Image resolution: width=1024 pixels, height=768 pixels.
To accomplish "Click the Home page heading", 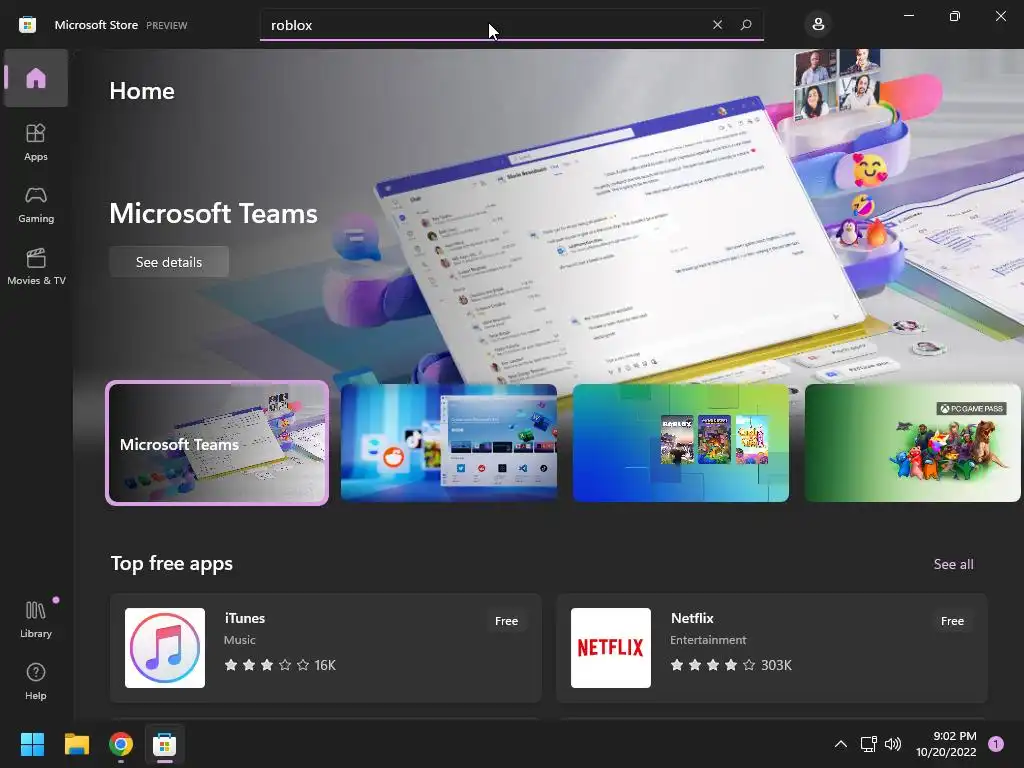I will [x=142, y=91].
